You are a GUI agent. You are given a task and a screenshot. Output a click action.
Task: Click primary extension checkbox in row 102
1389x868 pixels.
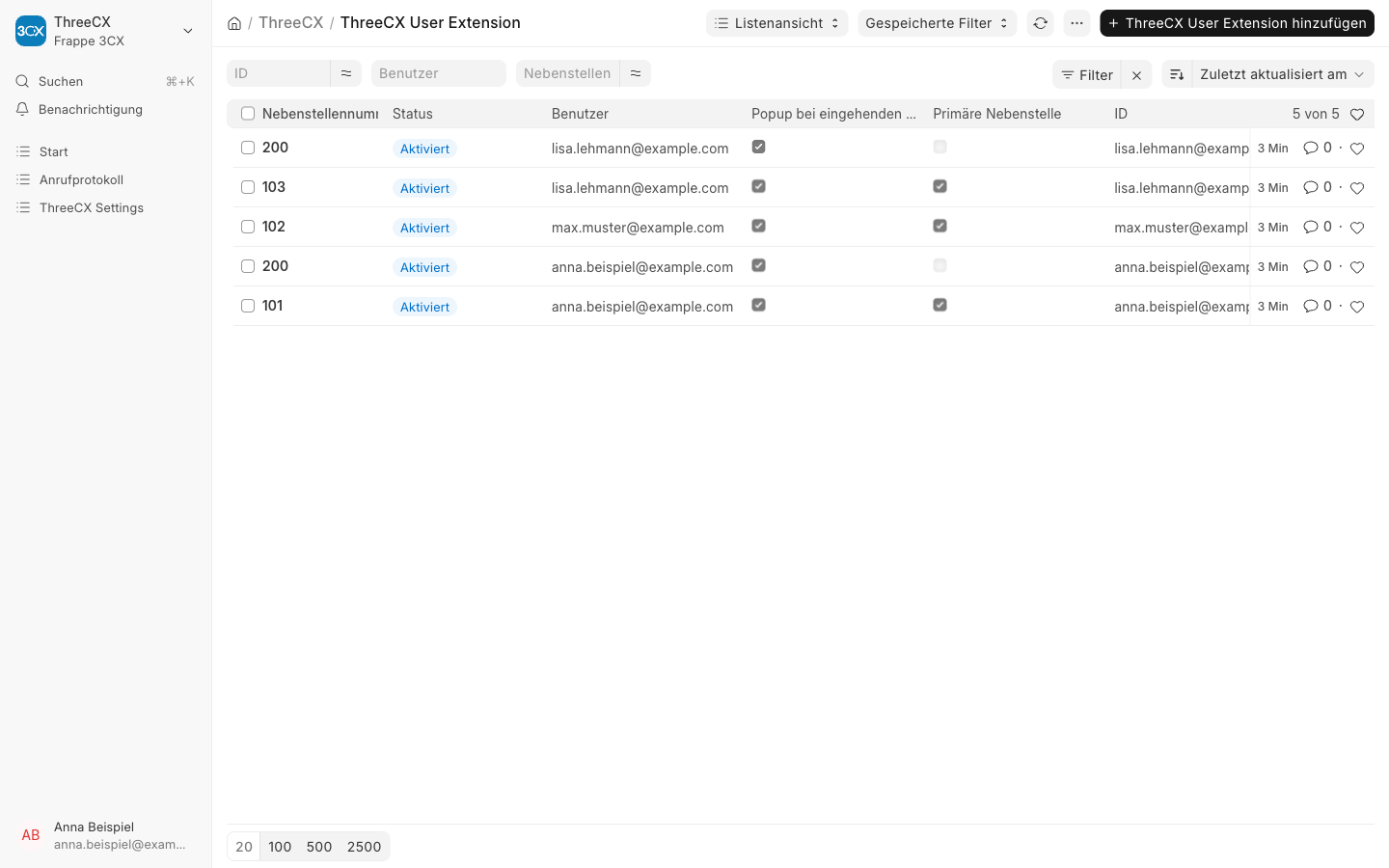(940, 226)
